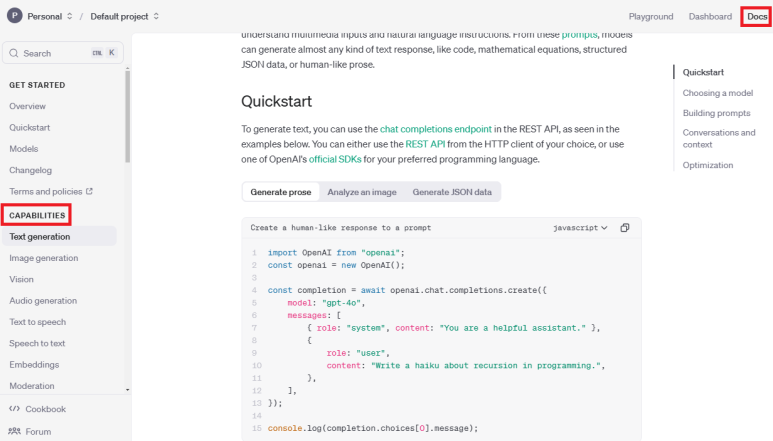Select Vision in the sidebar
Viewport: 773px width, 441px height.
click(x=21, y=279)
